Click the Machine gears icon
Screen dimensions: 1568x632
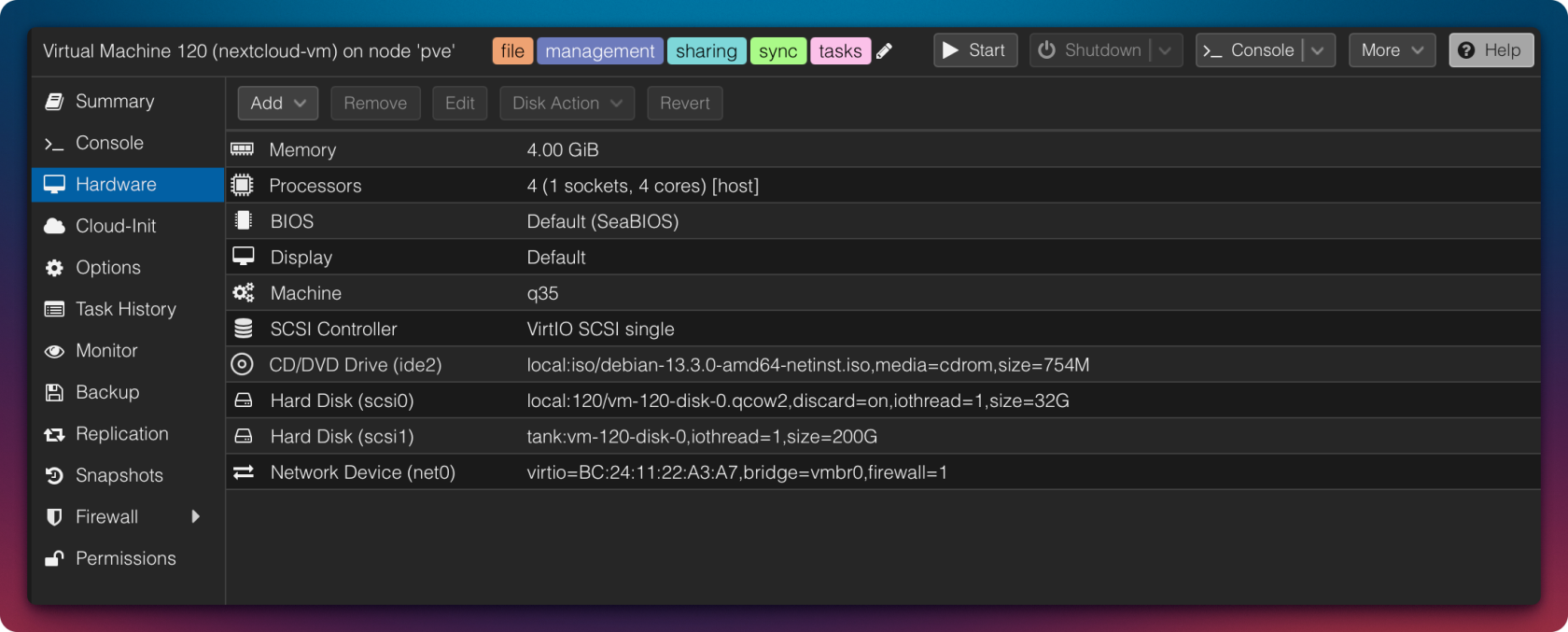click(244, 293)
